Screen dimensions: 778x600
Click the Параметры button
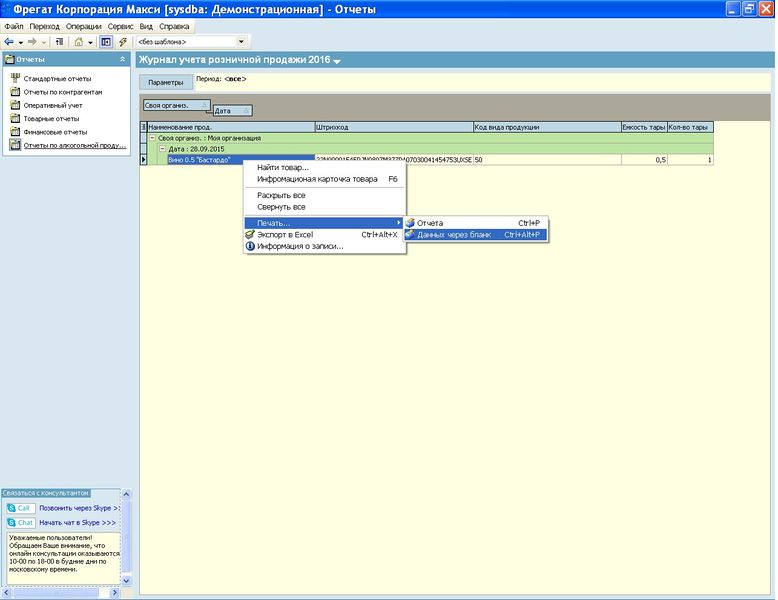[166, 82]
